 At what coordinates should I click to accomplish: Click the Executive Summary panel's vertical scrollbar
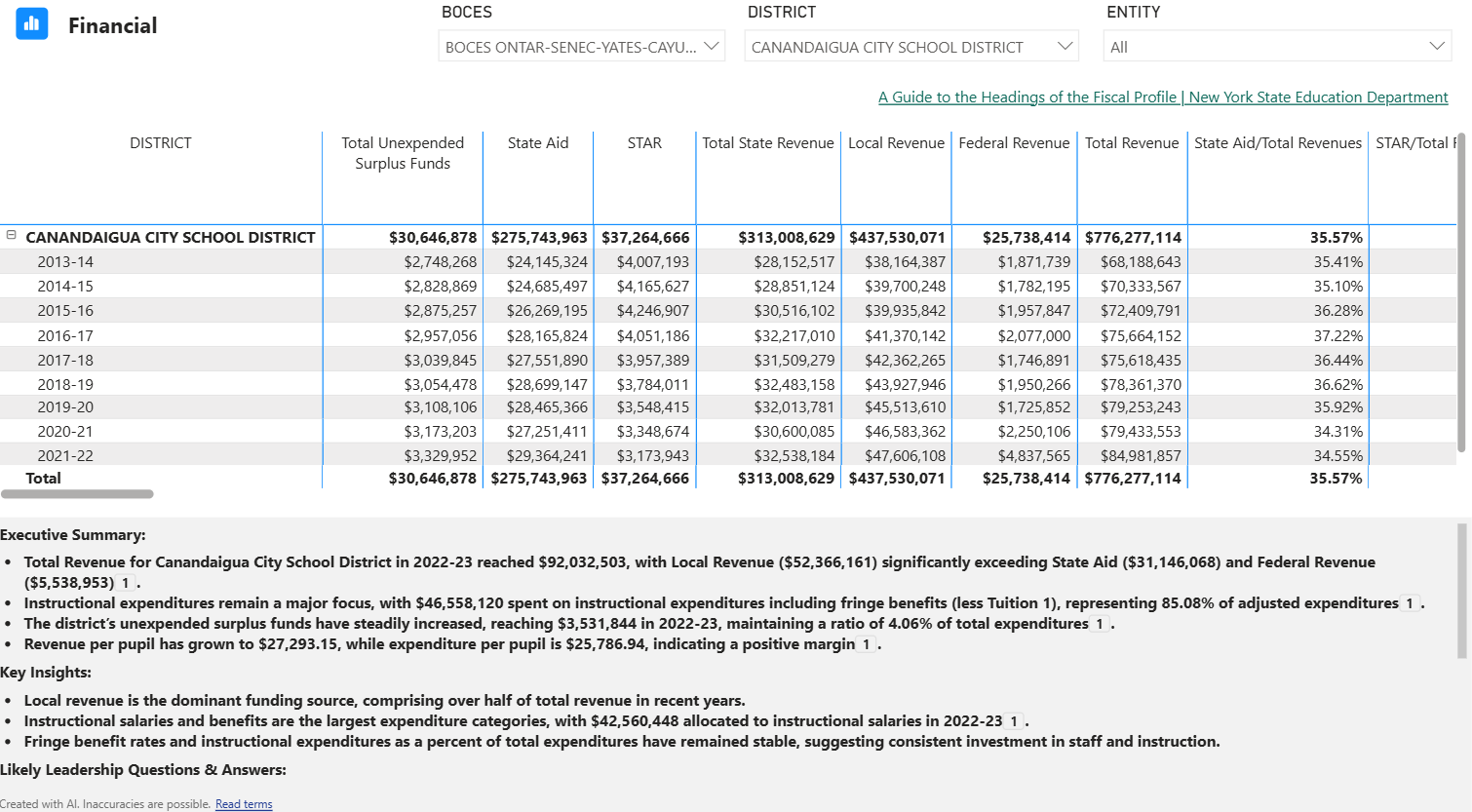[1461, 590]
